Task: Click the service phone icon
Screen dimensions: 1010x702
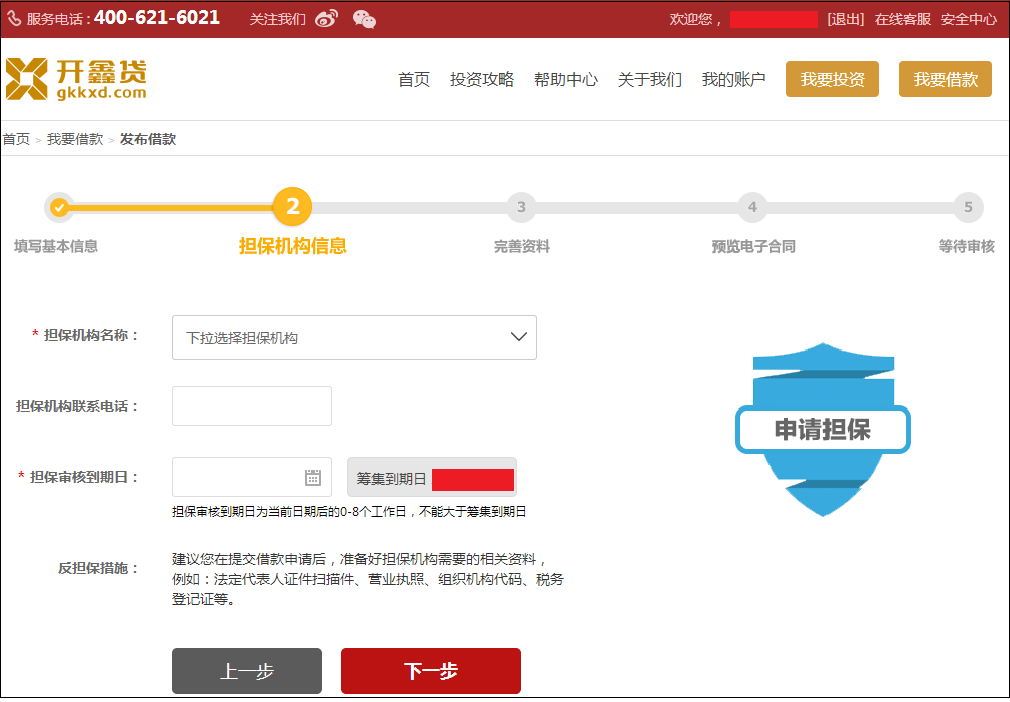Action: coord(14,19)
